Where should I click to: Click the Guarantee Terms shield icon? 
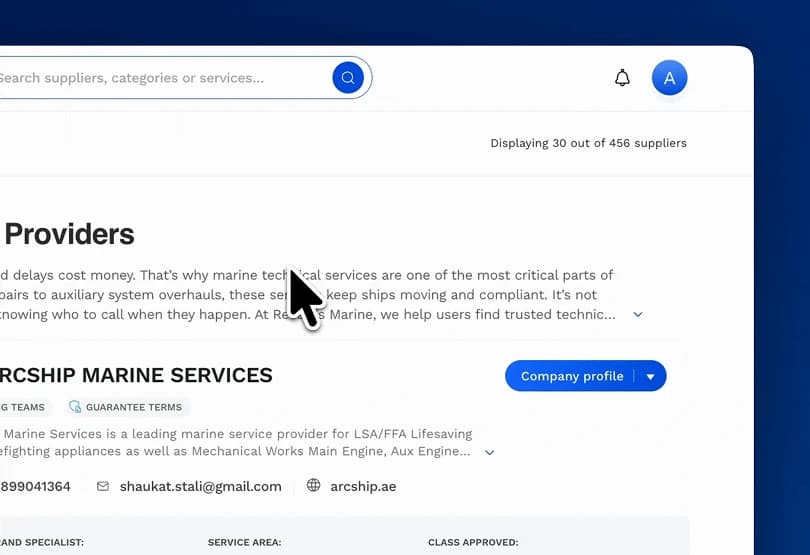coord(75,407)
